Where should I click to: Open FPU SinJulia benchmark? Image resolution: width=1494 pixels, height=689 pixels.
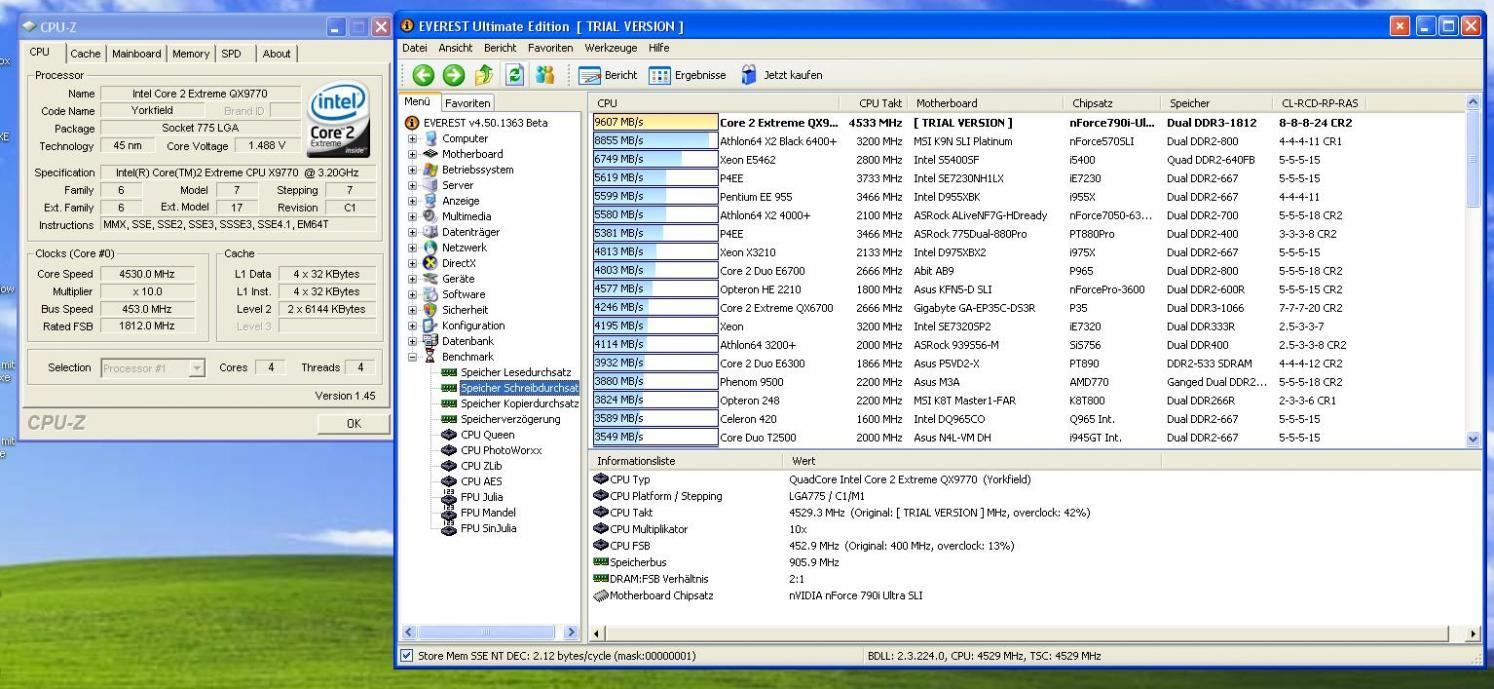[488, 528]
